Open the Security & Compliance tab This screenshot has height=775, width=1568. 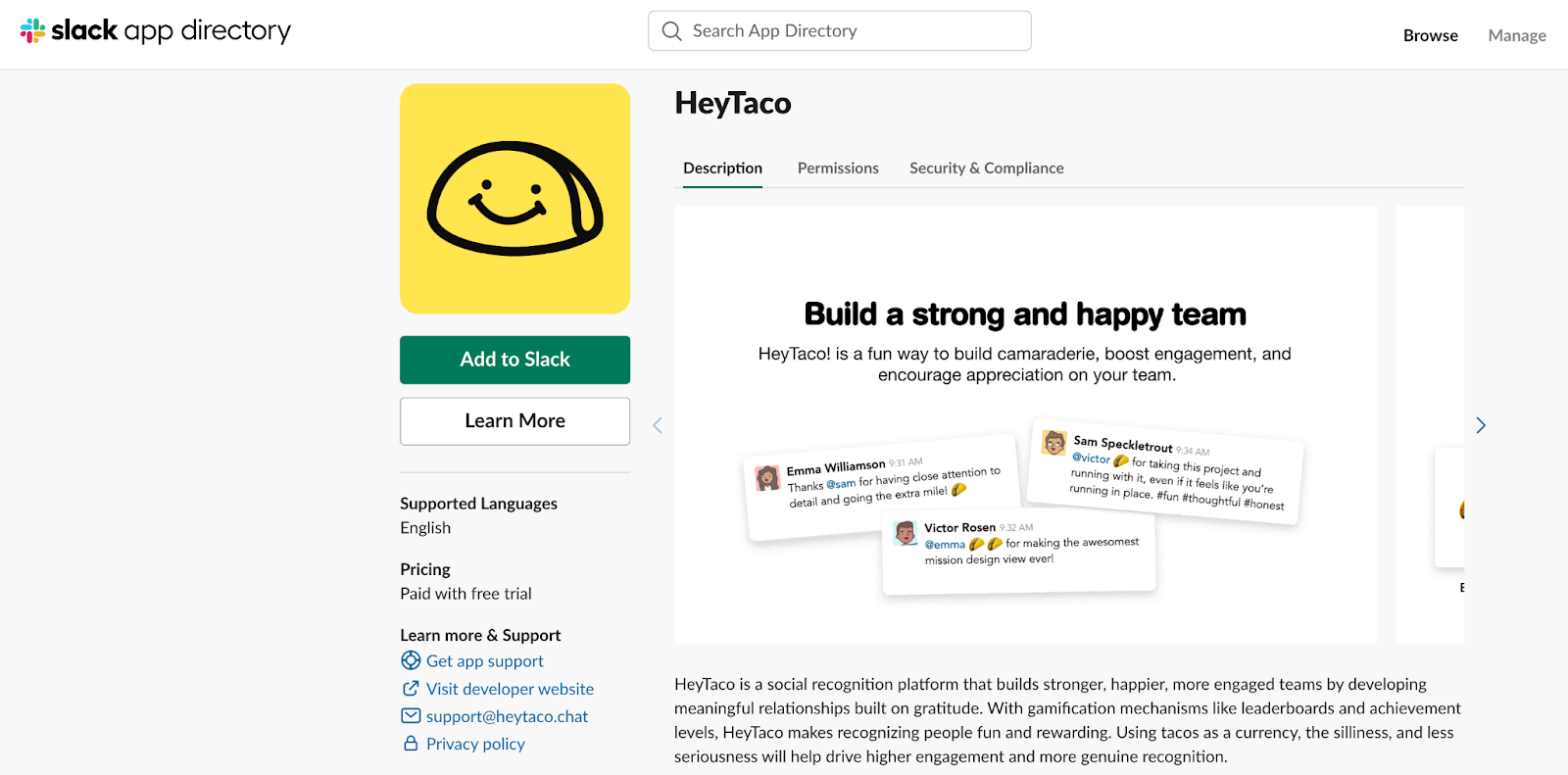coord(986,169)
